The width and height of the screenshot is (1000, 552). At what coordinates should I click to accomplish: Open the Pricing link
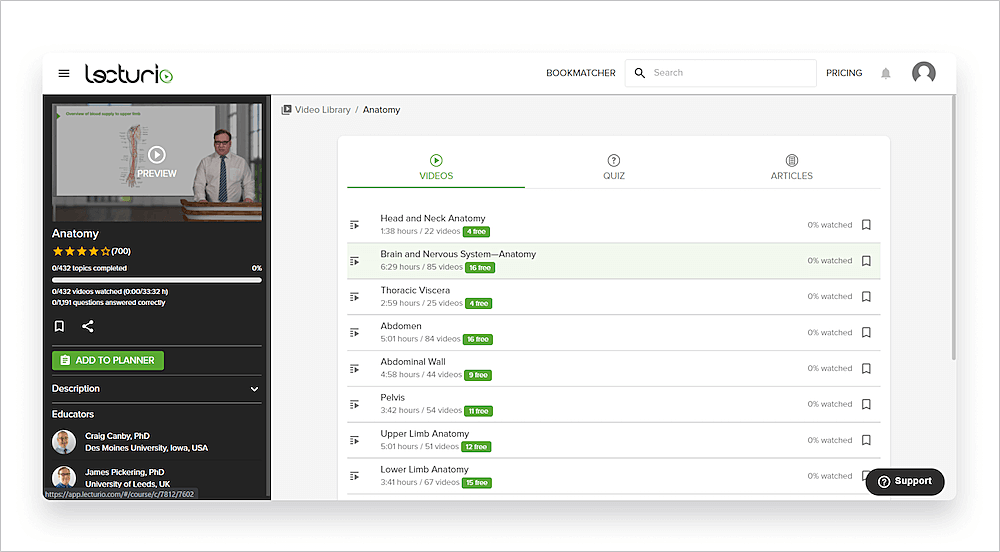[844, 73]
